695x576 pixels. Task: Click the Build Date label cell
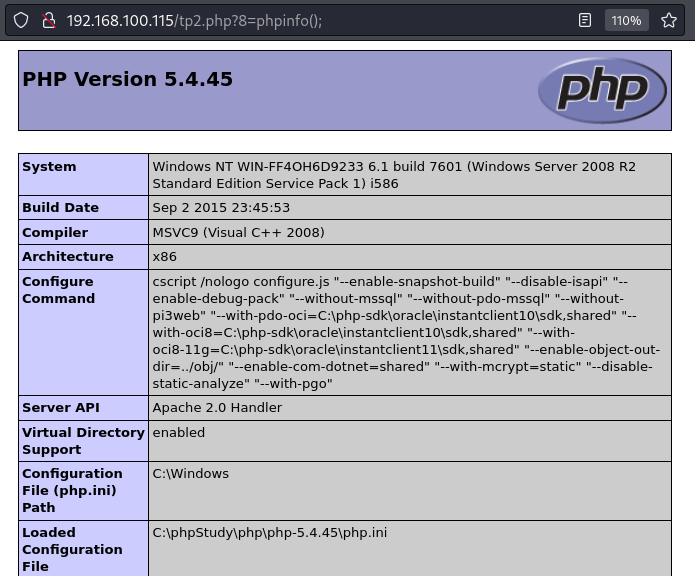tap(60, 208)
